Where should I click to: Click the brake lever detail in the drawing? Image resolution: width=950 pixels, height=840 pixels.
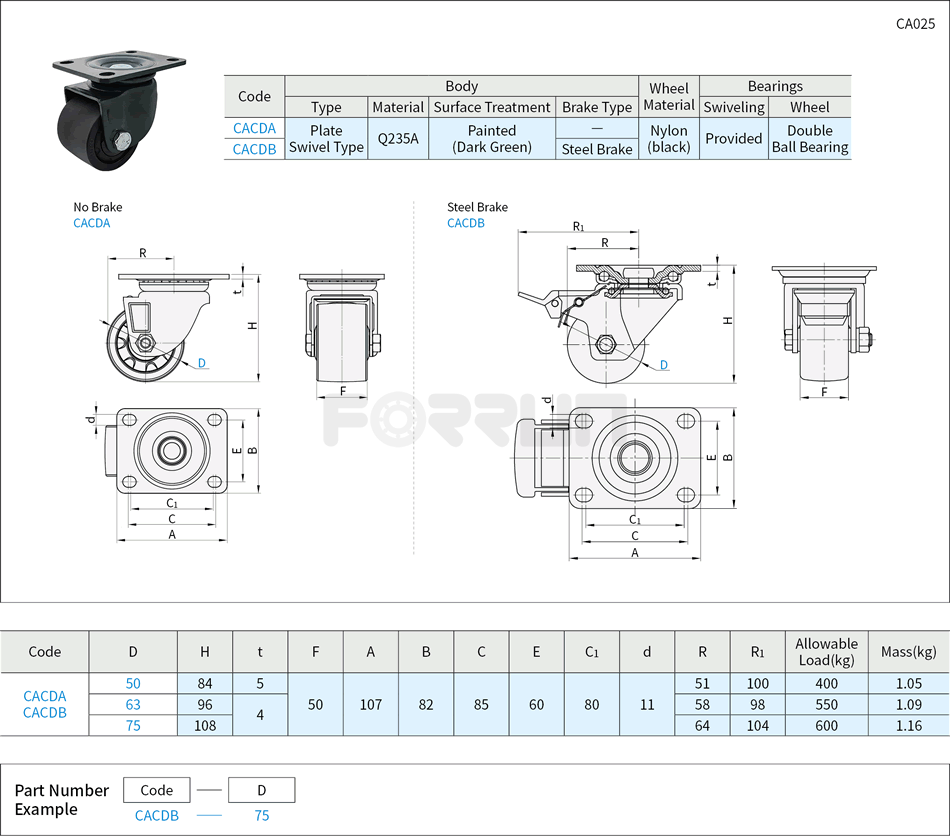540,300
